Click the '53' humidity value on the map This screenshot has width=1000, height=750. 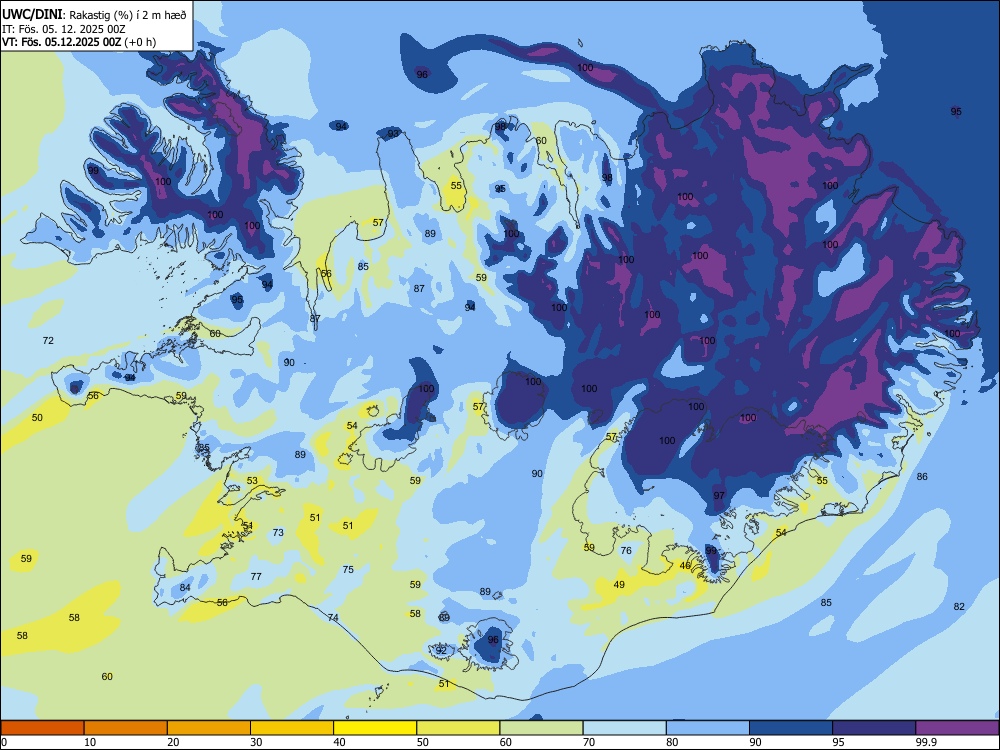click(253, 481)
